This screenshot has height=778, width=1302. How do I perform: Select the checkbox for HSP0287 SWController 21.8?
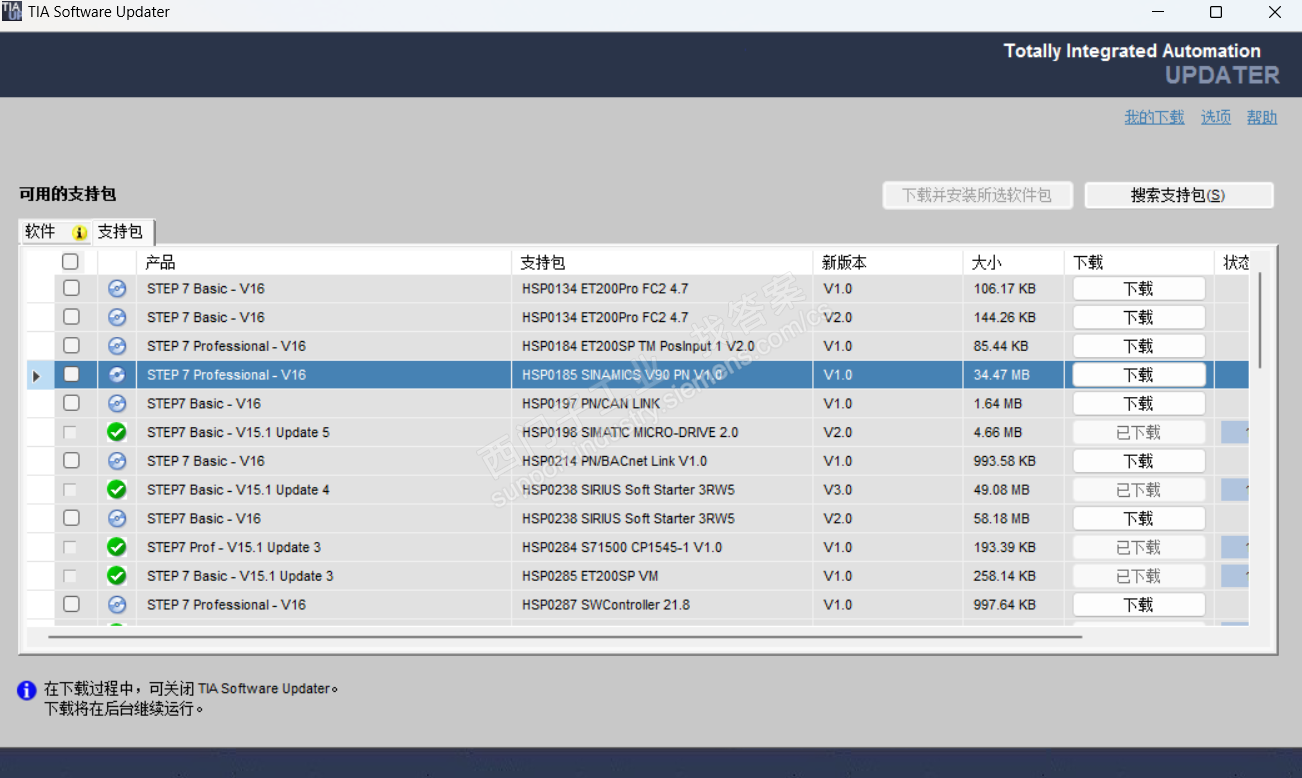coord(71,604)
